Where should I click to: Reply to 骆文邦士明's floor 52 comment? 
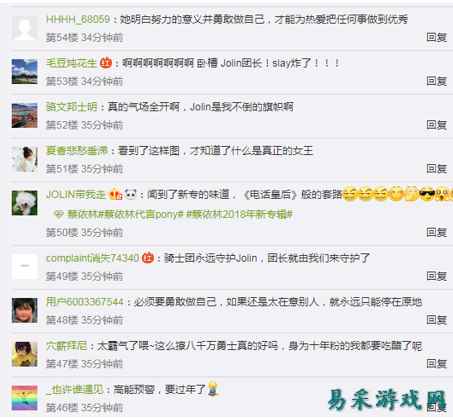click(436, 125)
